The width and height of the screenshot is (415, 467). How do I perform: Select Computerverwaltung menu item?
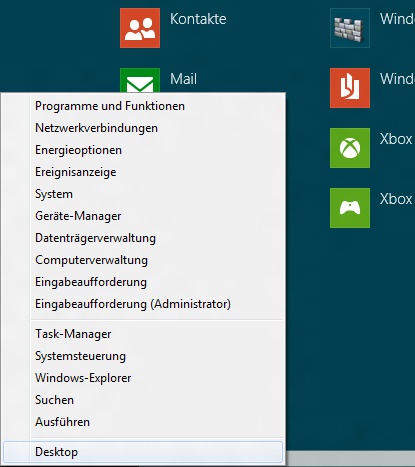[143, 260]
